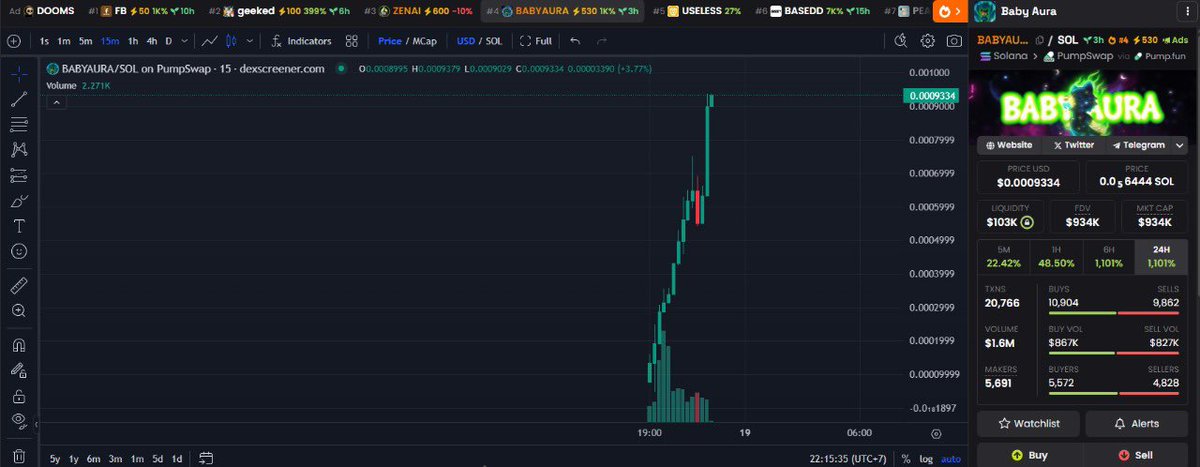The image size is (1200, 467).
Task: Open the forecasting and measurement tools
Action: pyautogui.click(x=19, y=175)
